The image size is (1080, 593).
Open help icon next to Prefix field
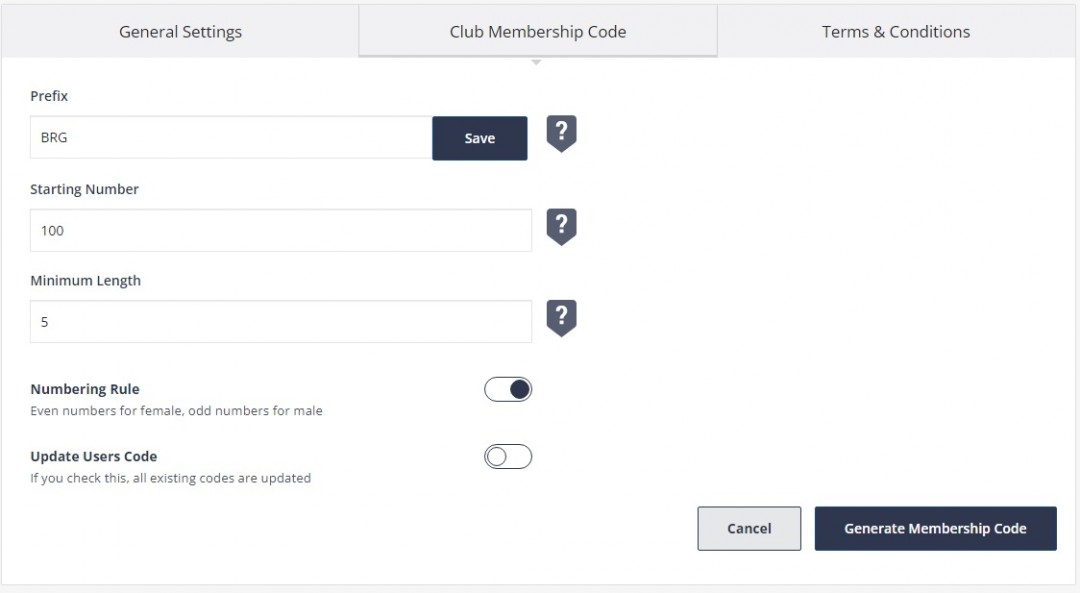click(x=561, y=134)
